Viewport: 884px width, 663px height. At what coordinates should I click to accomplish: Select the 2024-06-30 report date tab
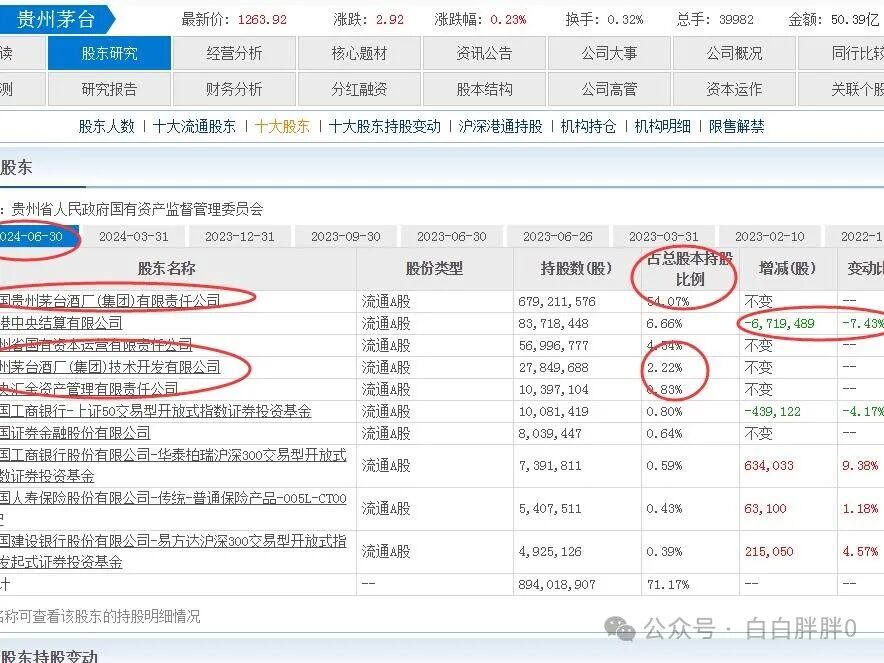pyautogui.click(x=38, y=236)
